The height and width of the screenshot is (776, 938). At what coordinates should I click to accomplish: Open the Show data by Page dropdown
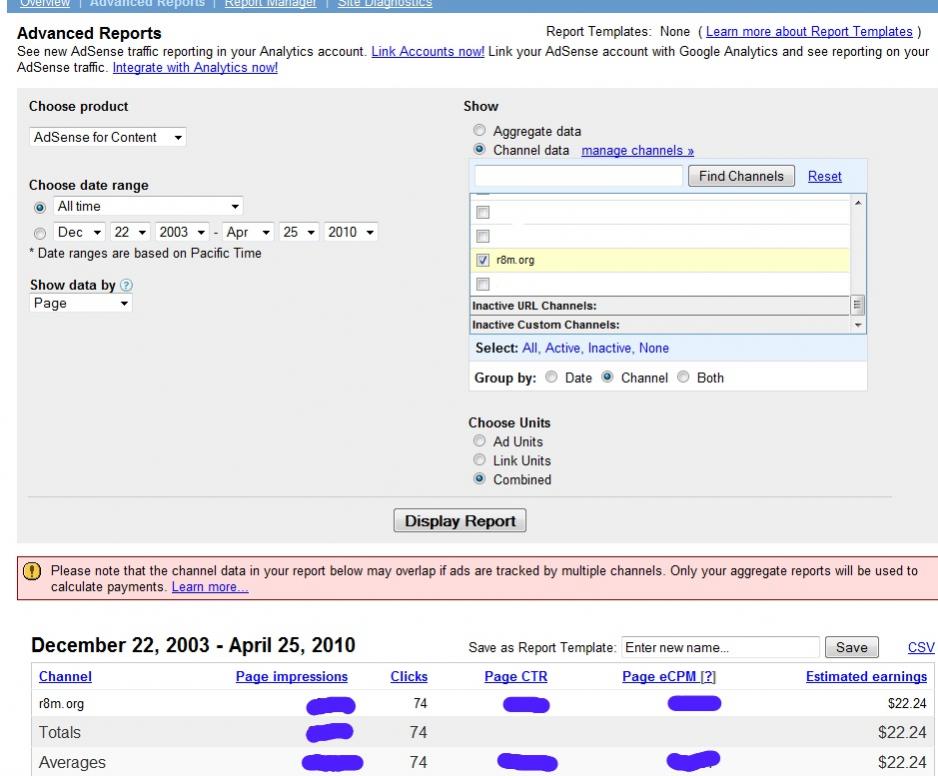point(81,303)
